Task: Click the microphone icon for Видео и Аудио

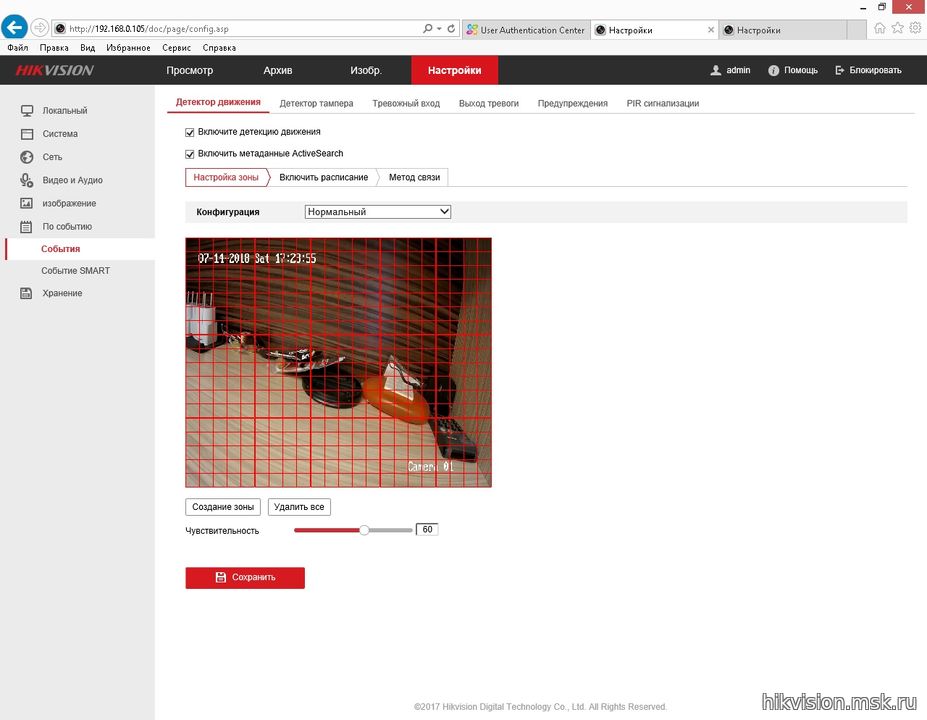Action: (27, 180)
